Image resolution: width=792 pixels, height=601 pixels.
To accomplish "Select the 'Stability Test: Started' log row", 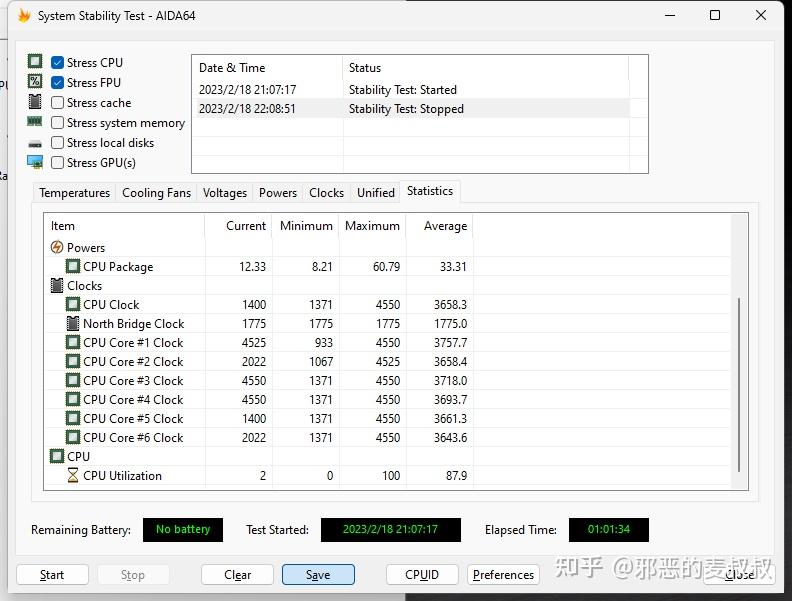I will click(411, 90).
